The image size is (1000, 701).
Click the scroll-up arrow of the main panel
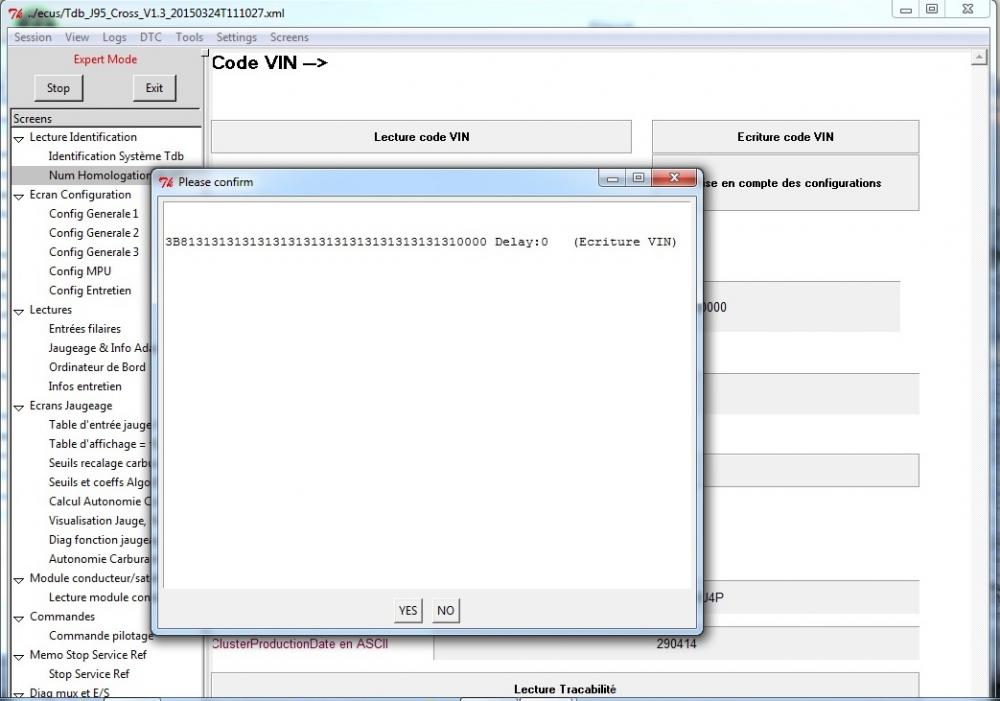click(979, 57)
